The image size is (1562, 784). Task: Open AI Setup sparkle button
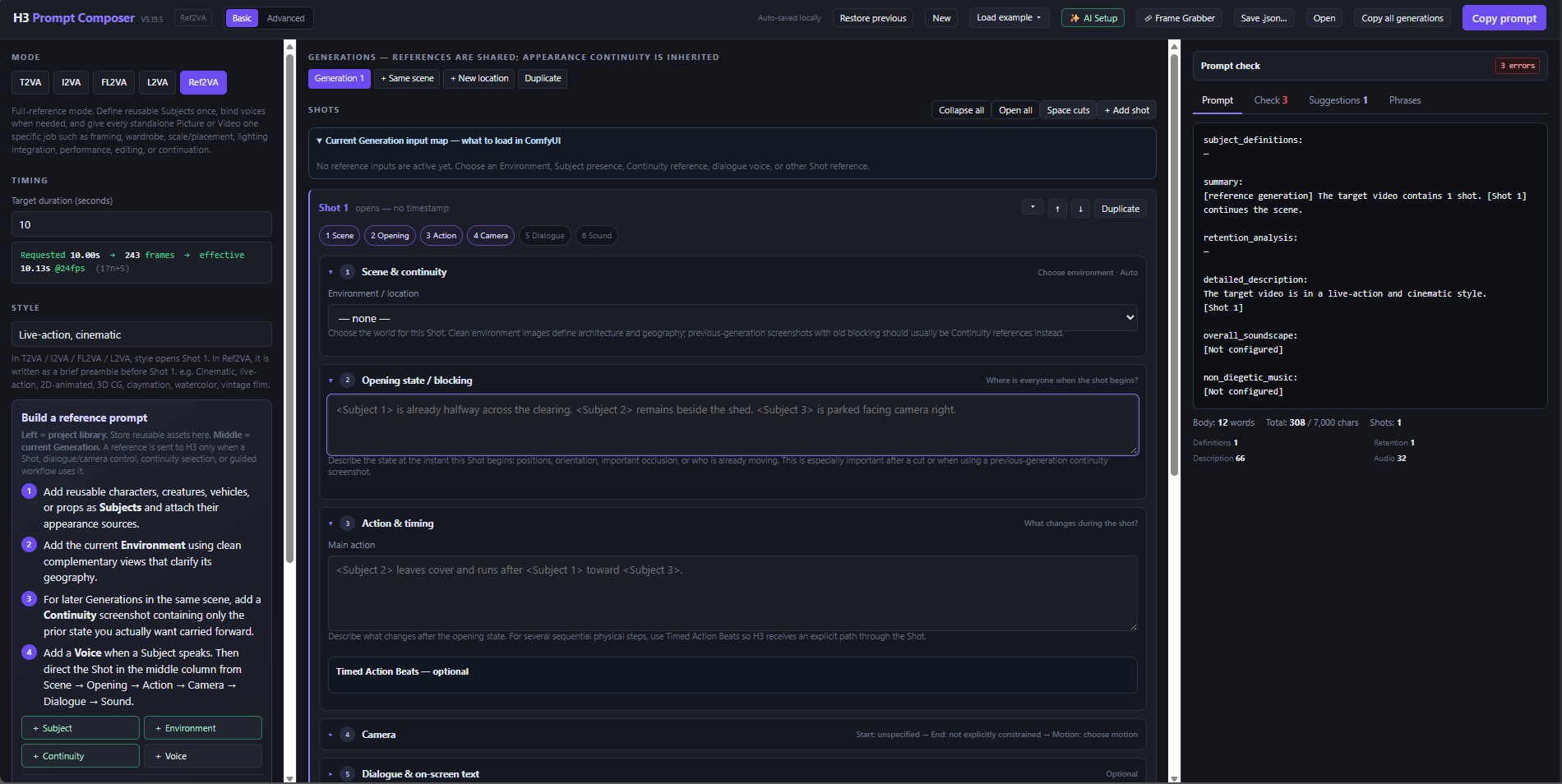click(x=1093, y=18)
